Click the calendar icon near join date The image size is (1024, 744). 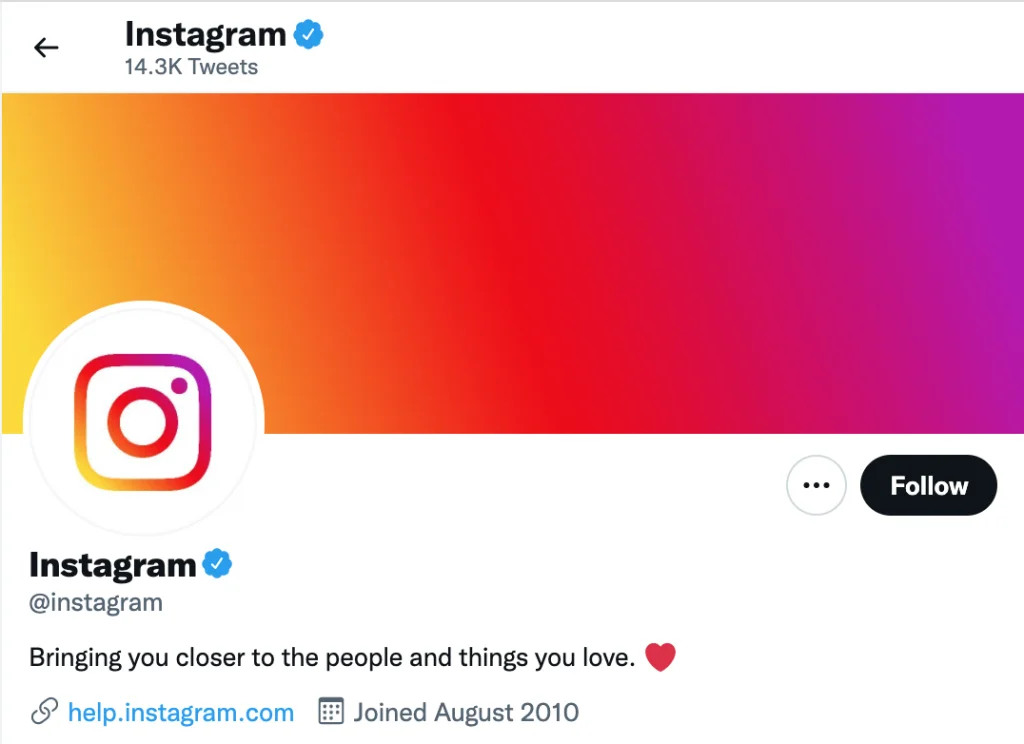click(x=331, y=711)
